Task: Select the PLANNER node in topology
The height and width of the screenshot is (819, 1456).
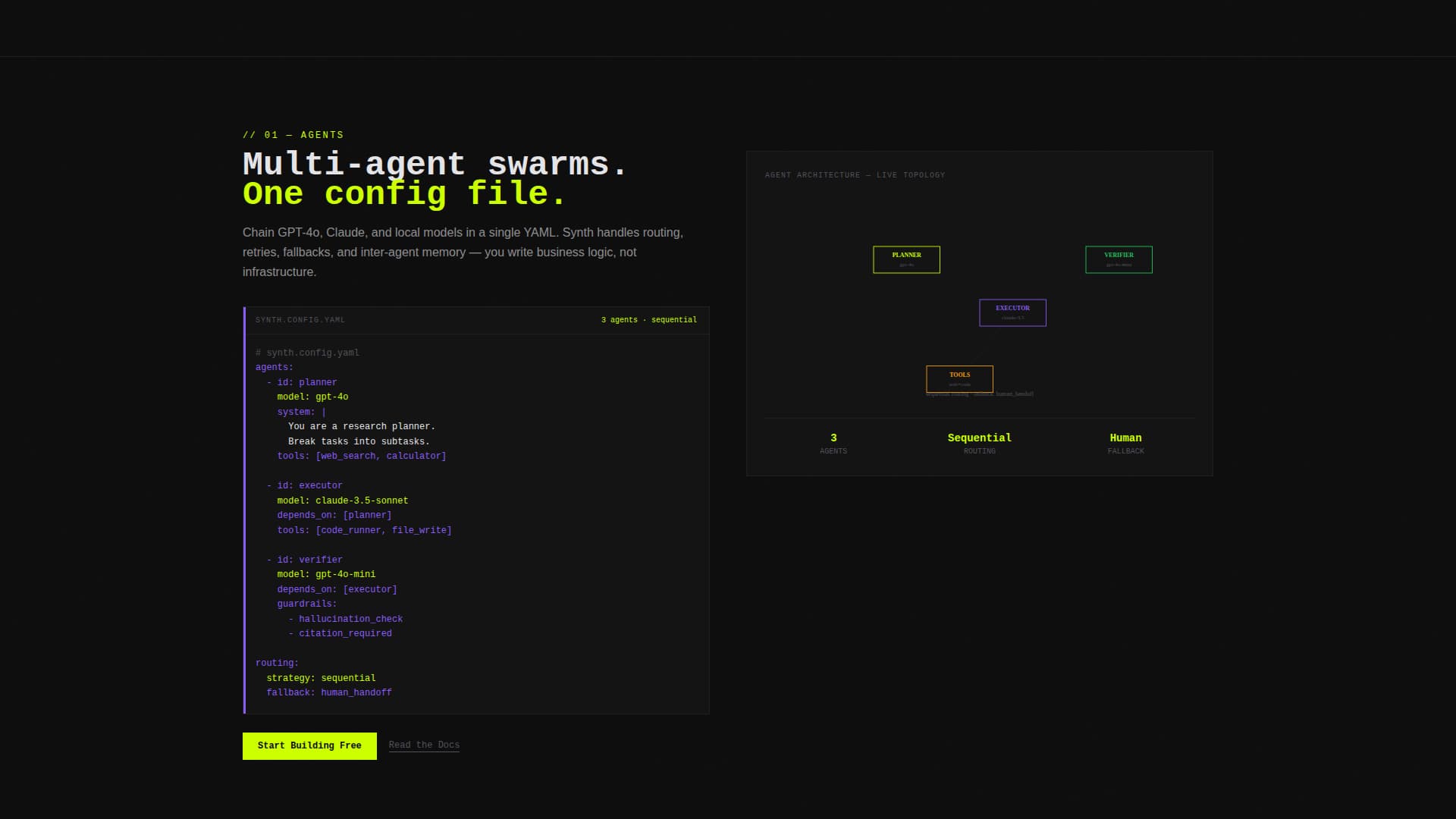Action: click(x=906, y=259)
